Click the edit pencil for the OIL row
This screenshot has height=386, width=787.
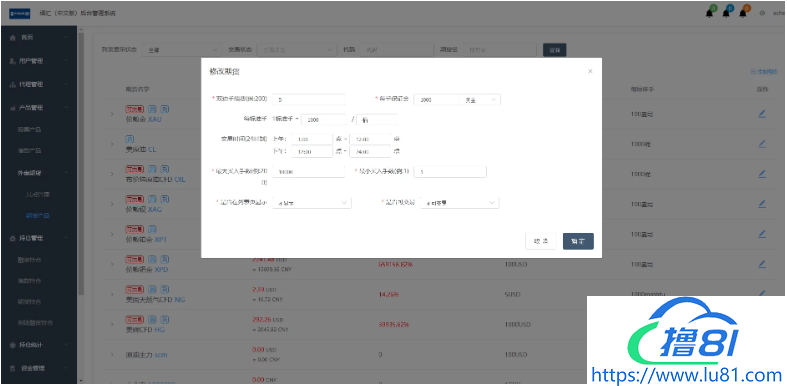coord(762,174)
